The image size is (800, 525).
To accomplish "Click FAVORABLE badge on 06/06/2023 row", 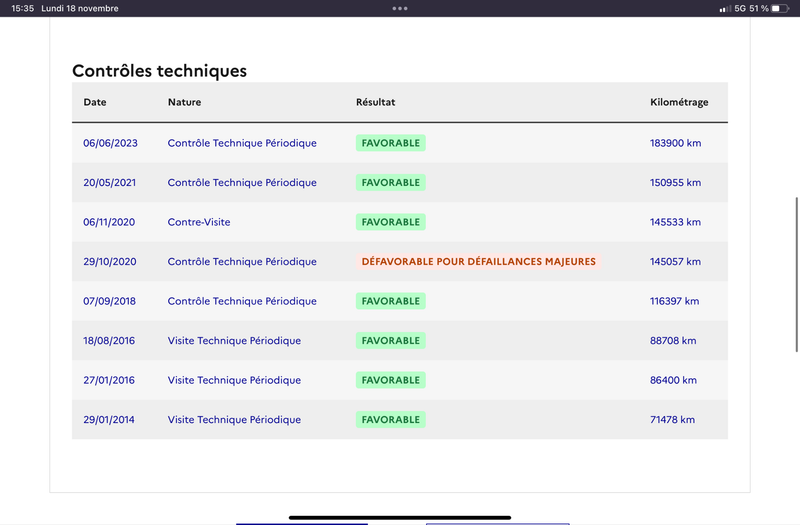I will pos(391,143).
